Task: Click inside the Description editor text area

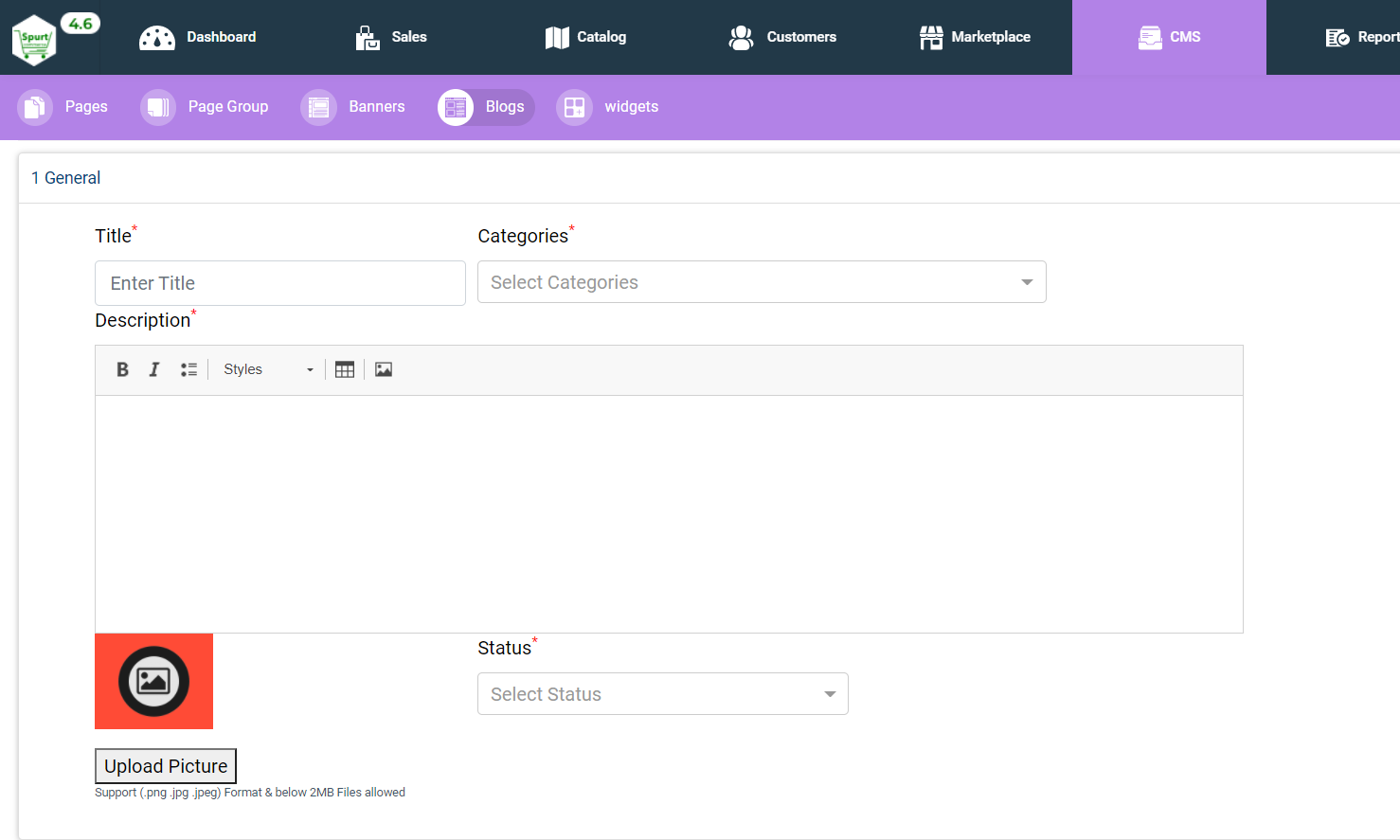Action: coord(669,514)
